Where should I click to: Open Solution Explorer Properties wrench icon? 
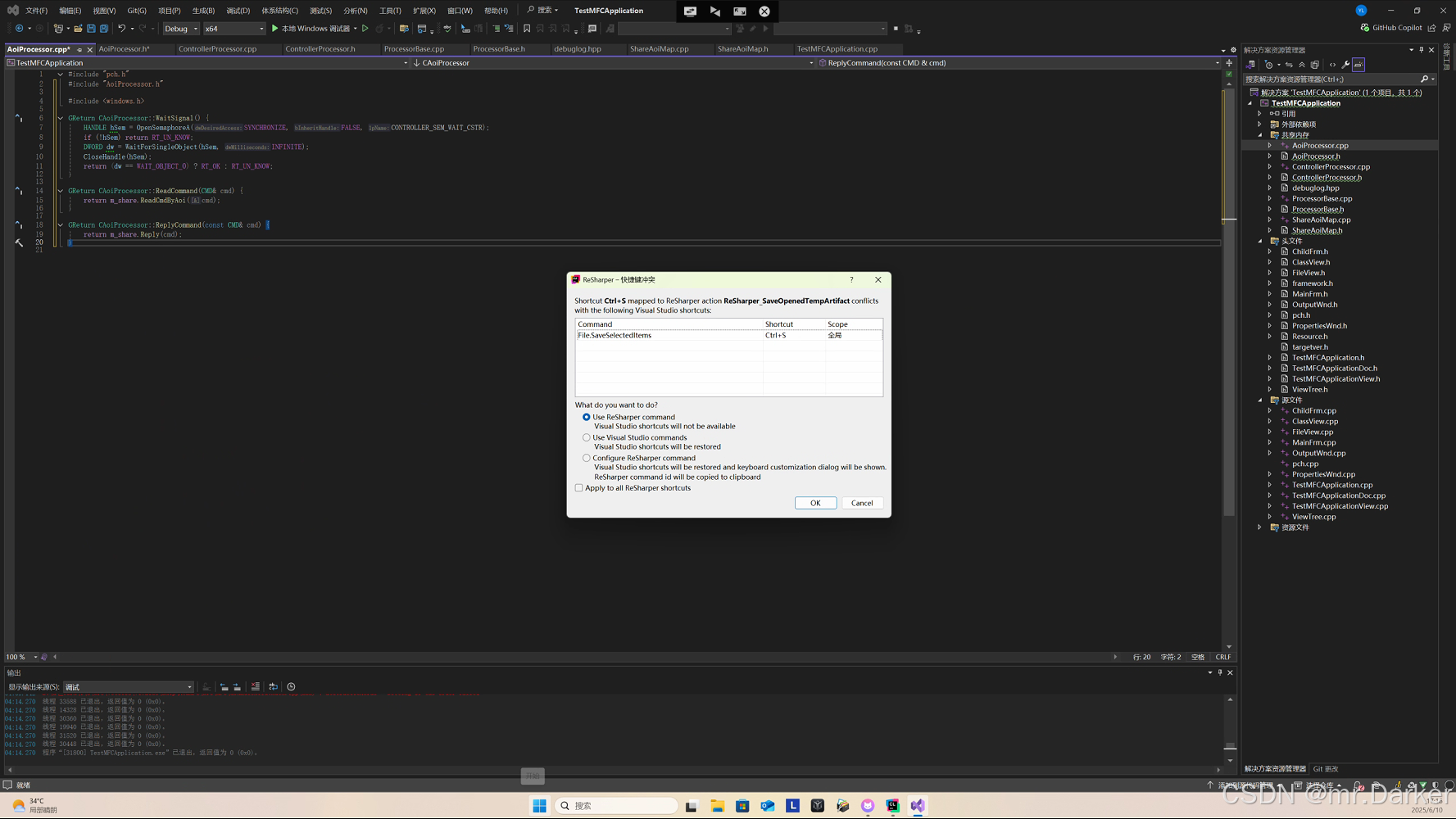pos(1345,65)
